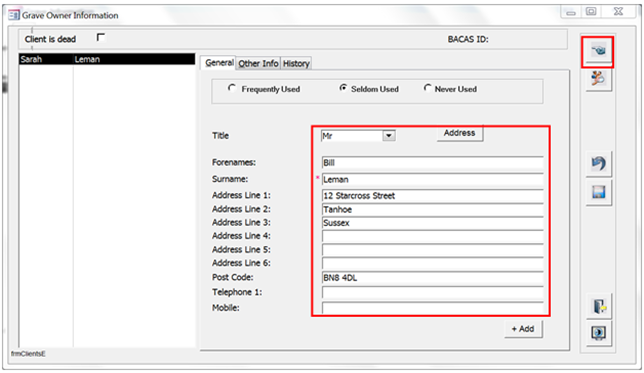Select Frequently Used radio button
Image resolution: width=644 pixels, height=373 pixels.
tap(232, 88)
